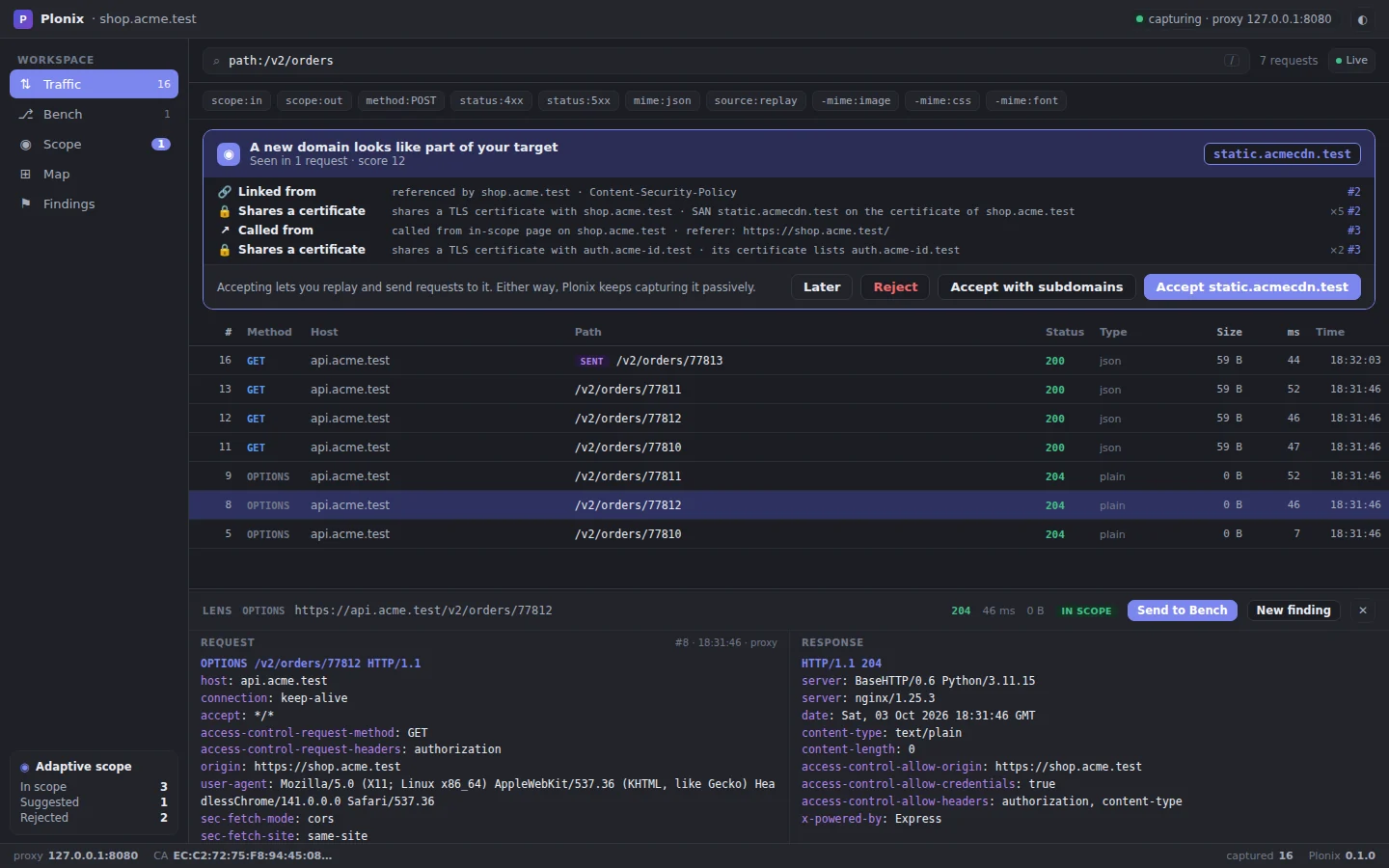The image size is (1389, 868).
Task: Click New finding button
Action: tap(1294, 610)
